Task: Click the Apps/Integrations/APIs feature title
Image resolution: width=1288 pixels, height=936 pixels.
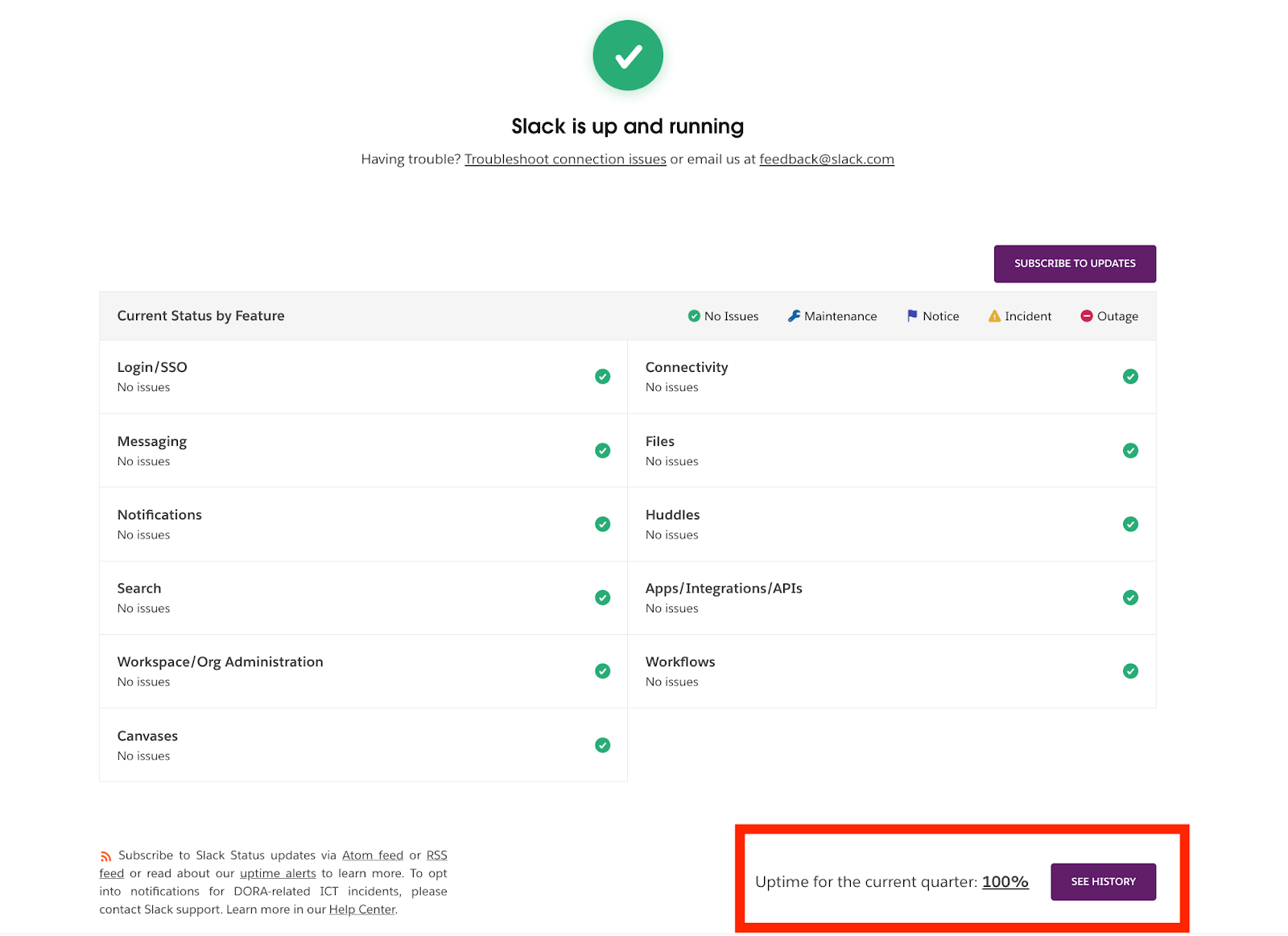Action: pyautogui.click(x=724, y=588)
